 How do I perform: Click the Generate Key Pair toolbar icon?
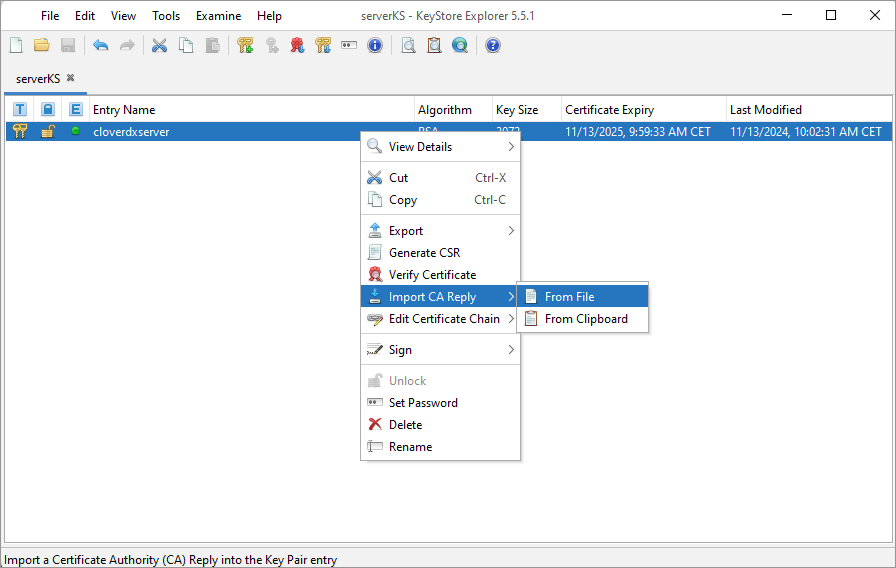(x=245, y=45)
